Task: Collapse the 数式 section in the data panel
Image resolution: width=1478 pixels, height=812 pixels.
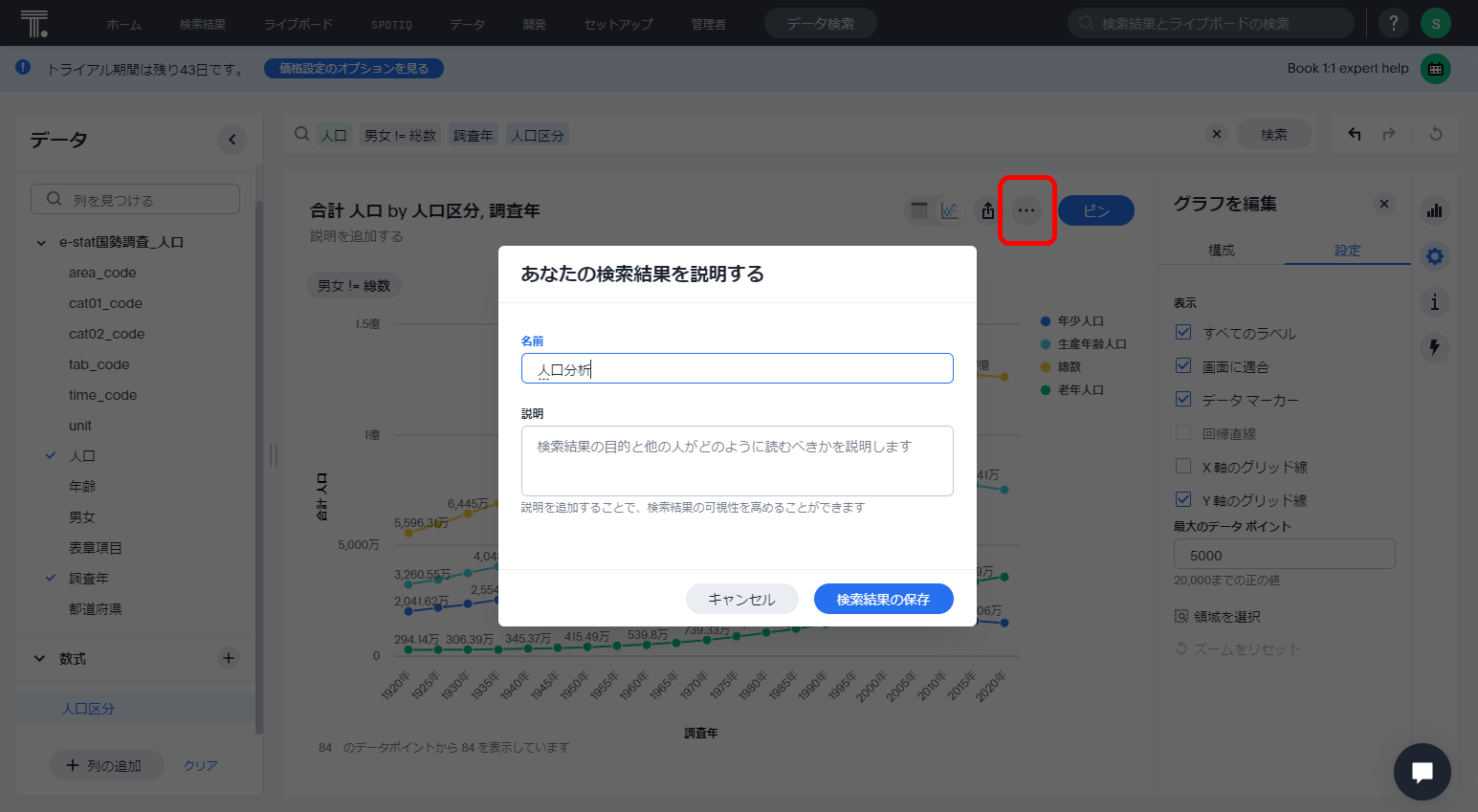Action: [38, 658]
